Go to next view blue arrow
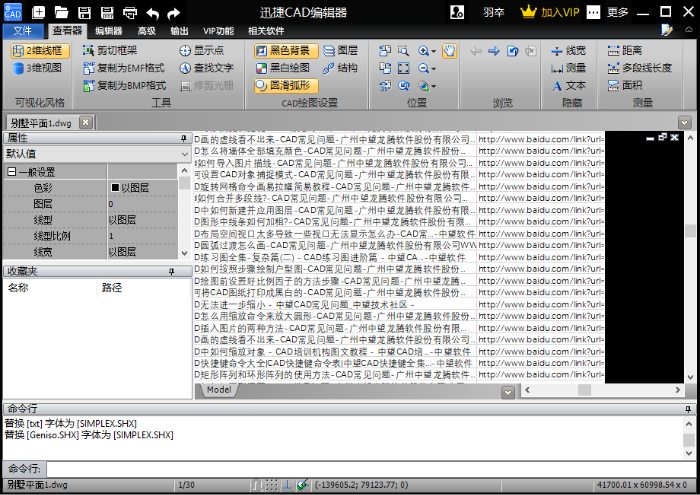The height and width of the screenshot is (495, 700). coord(494,51)
